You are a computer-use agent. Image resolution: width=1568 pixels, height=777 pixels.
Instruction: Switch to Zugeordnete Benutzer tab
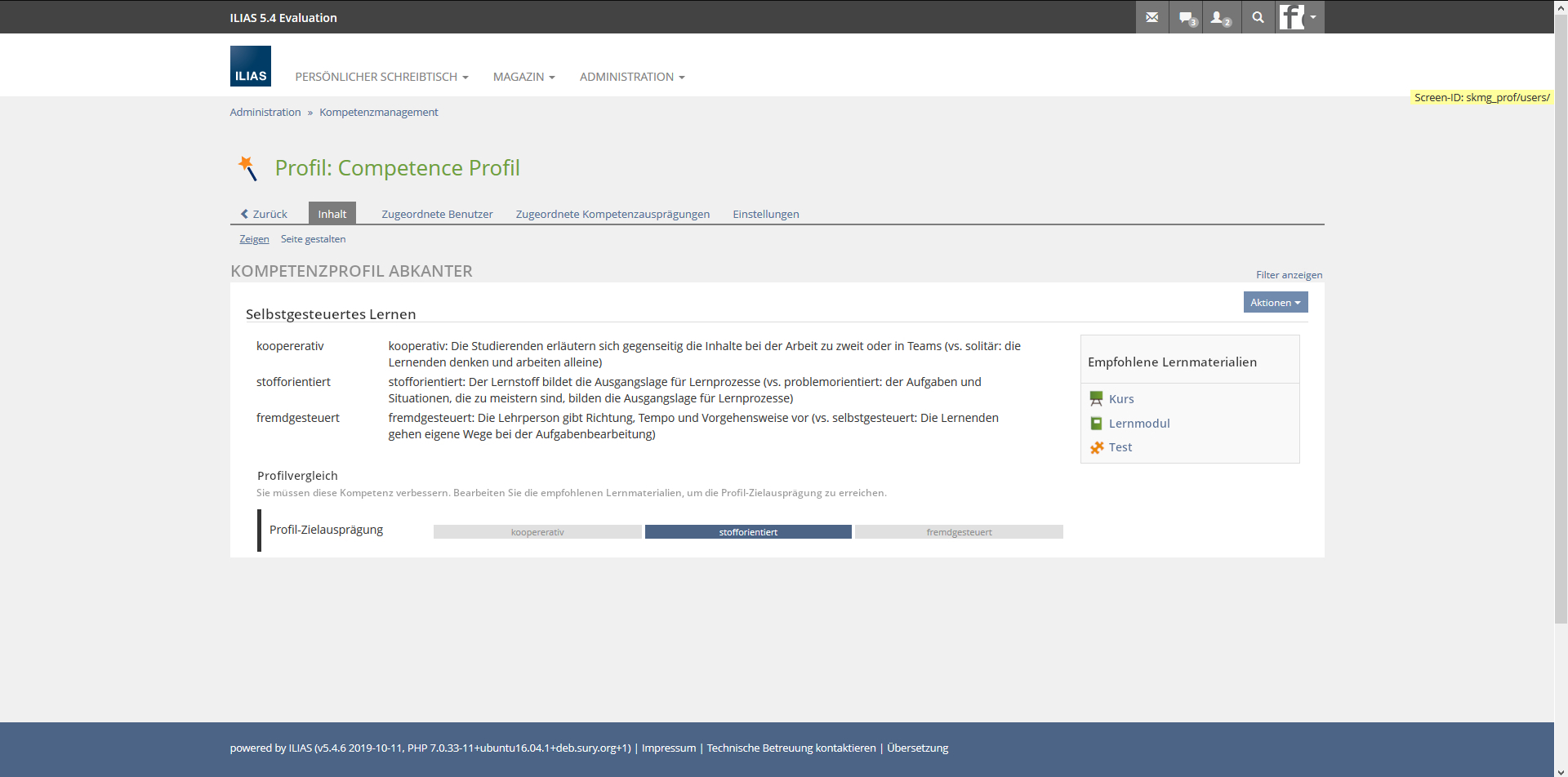[x=437, y=214]
